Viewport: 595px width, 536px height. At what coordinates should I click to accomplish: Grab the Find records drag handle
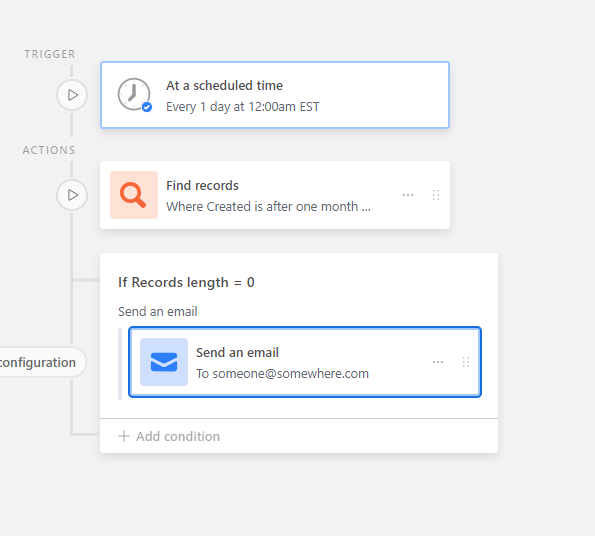click(436, 195)
